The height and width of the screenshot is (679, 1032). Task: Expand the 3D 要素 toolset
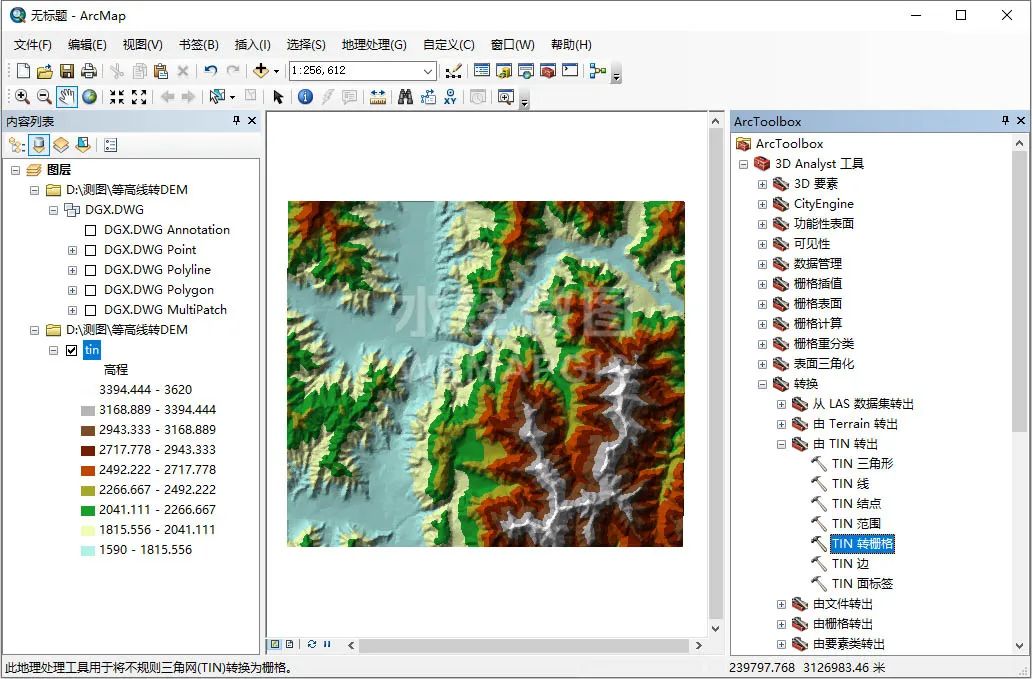tap(762, 184)
